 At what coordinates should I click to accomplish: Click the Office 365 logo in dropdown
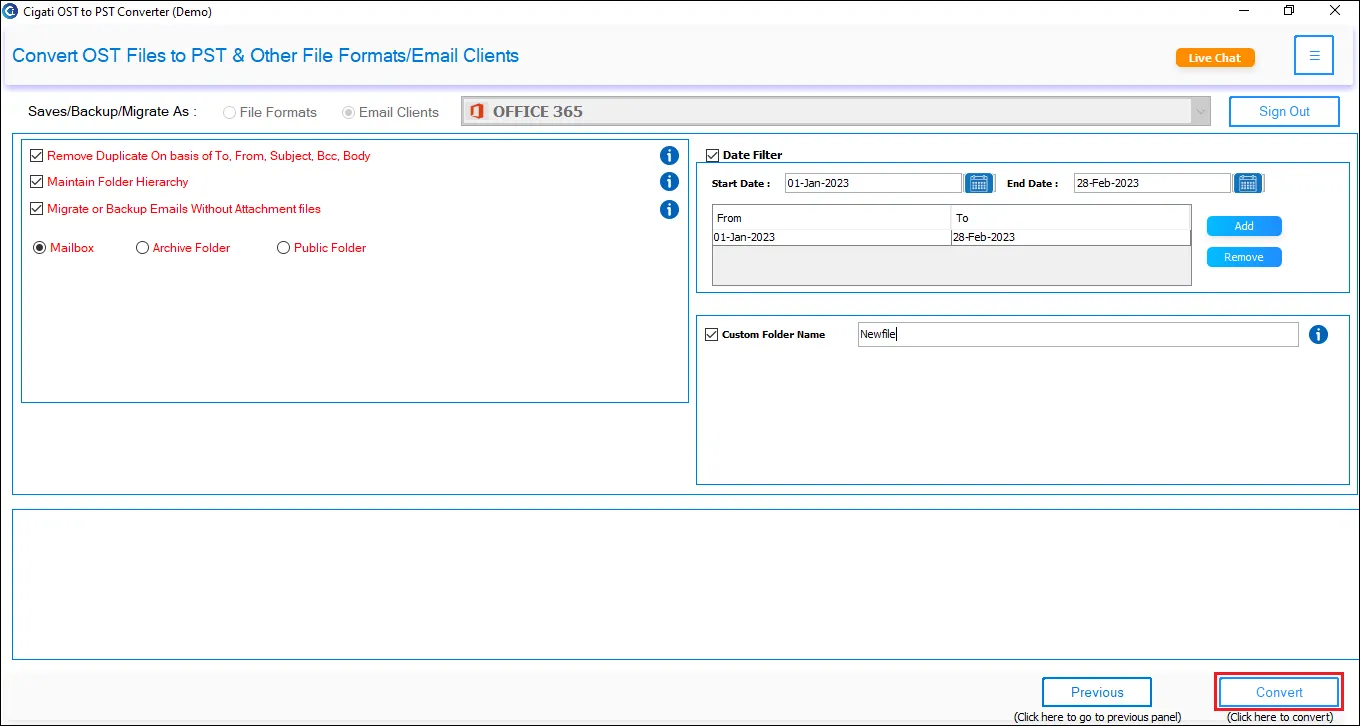pos(477,111)
